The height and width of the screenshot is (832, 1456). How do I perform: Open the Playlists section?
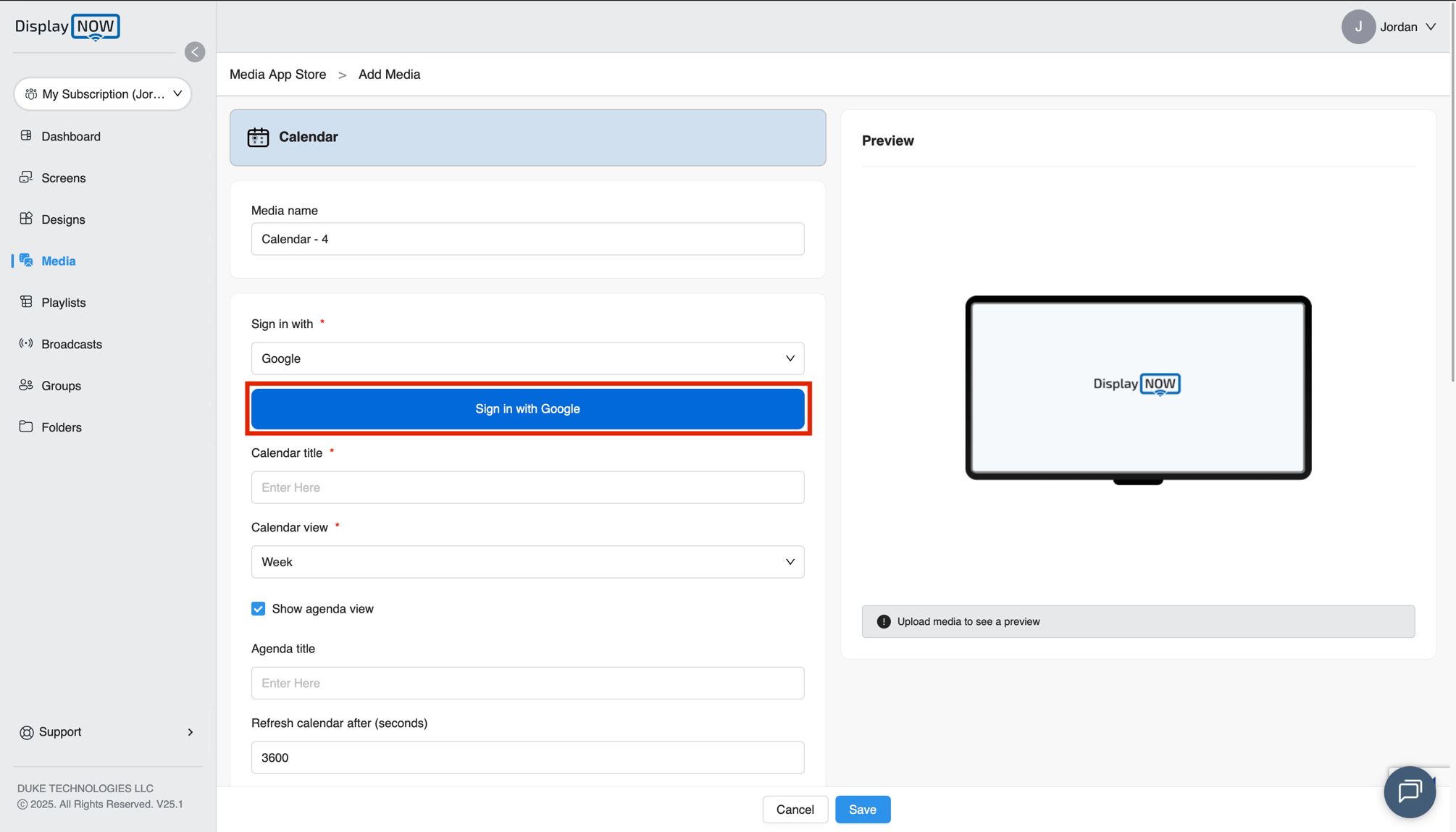tap(63, 302)
